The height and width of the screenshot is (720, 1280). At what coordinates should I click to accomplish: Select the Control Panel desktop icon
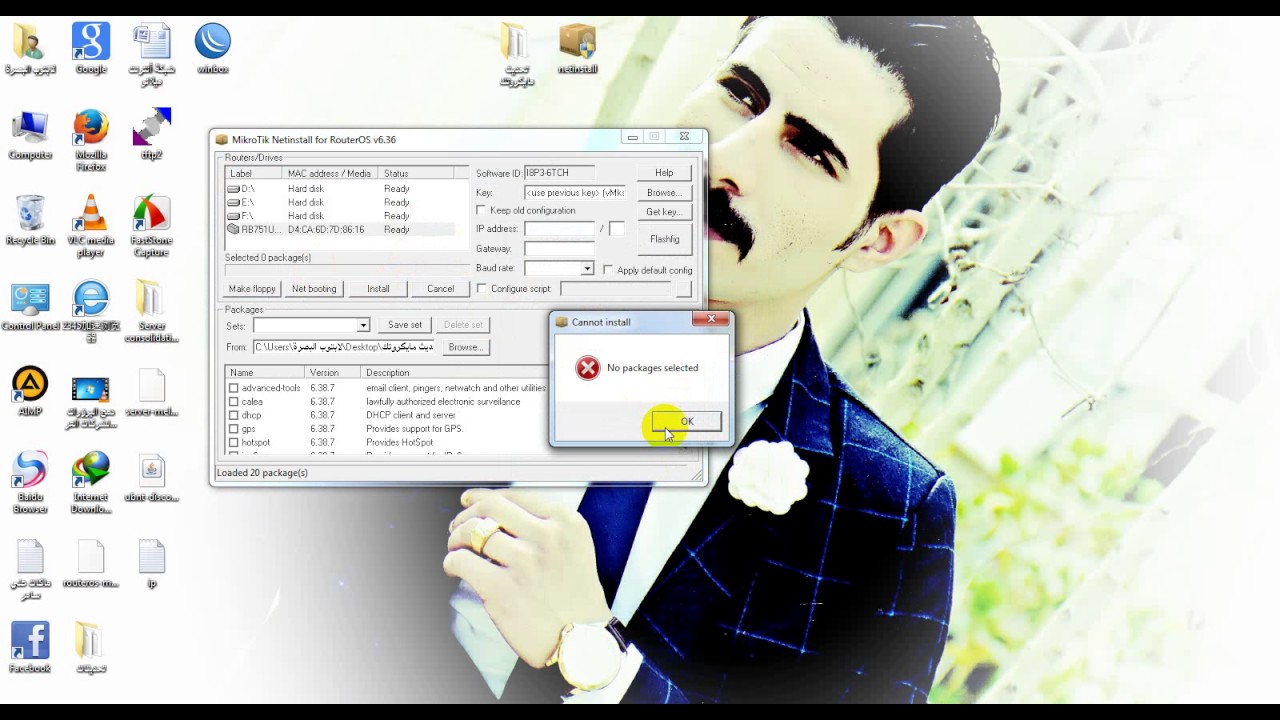click(x=30, y=307)
